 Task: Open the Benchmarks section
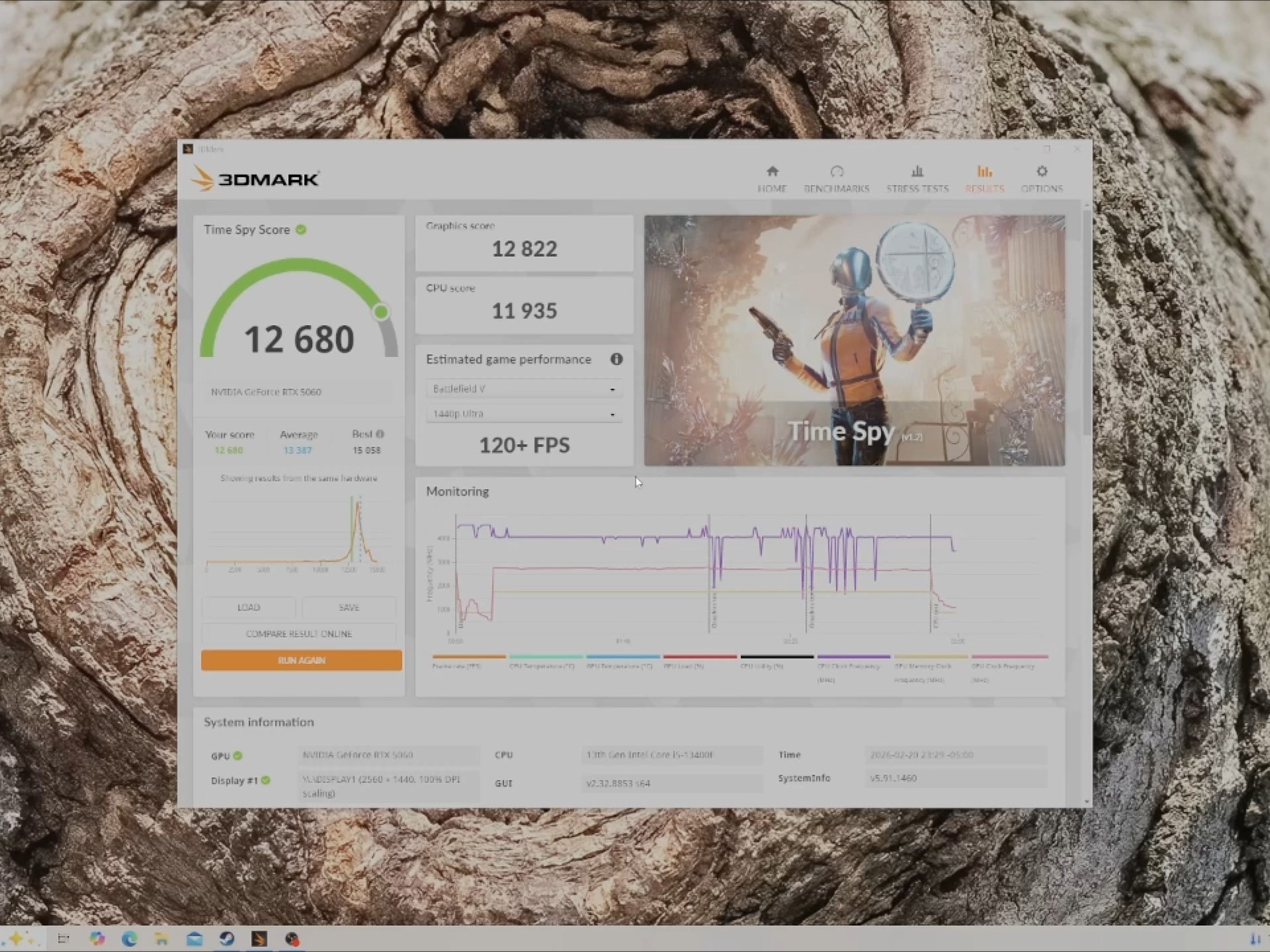pyautogui.click(x=837, y=178)
